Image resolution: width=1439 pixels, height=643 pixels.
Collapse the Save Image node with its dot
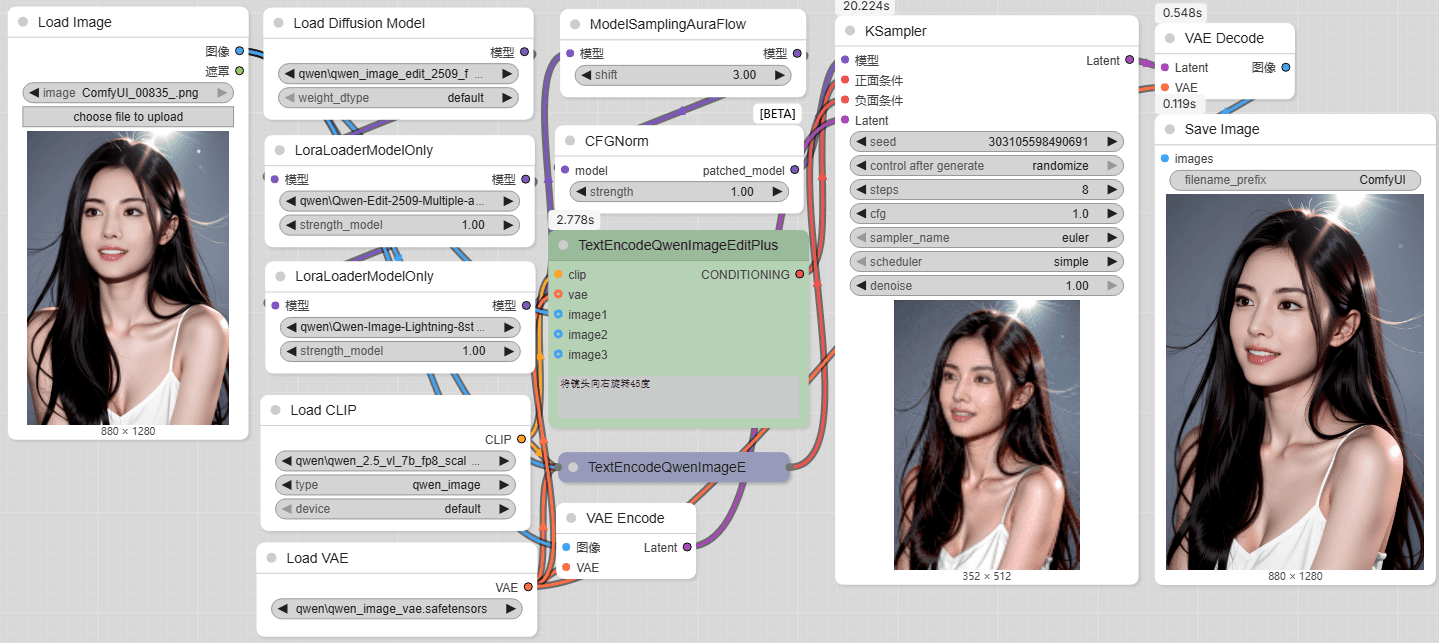[1170, 129]
